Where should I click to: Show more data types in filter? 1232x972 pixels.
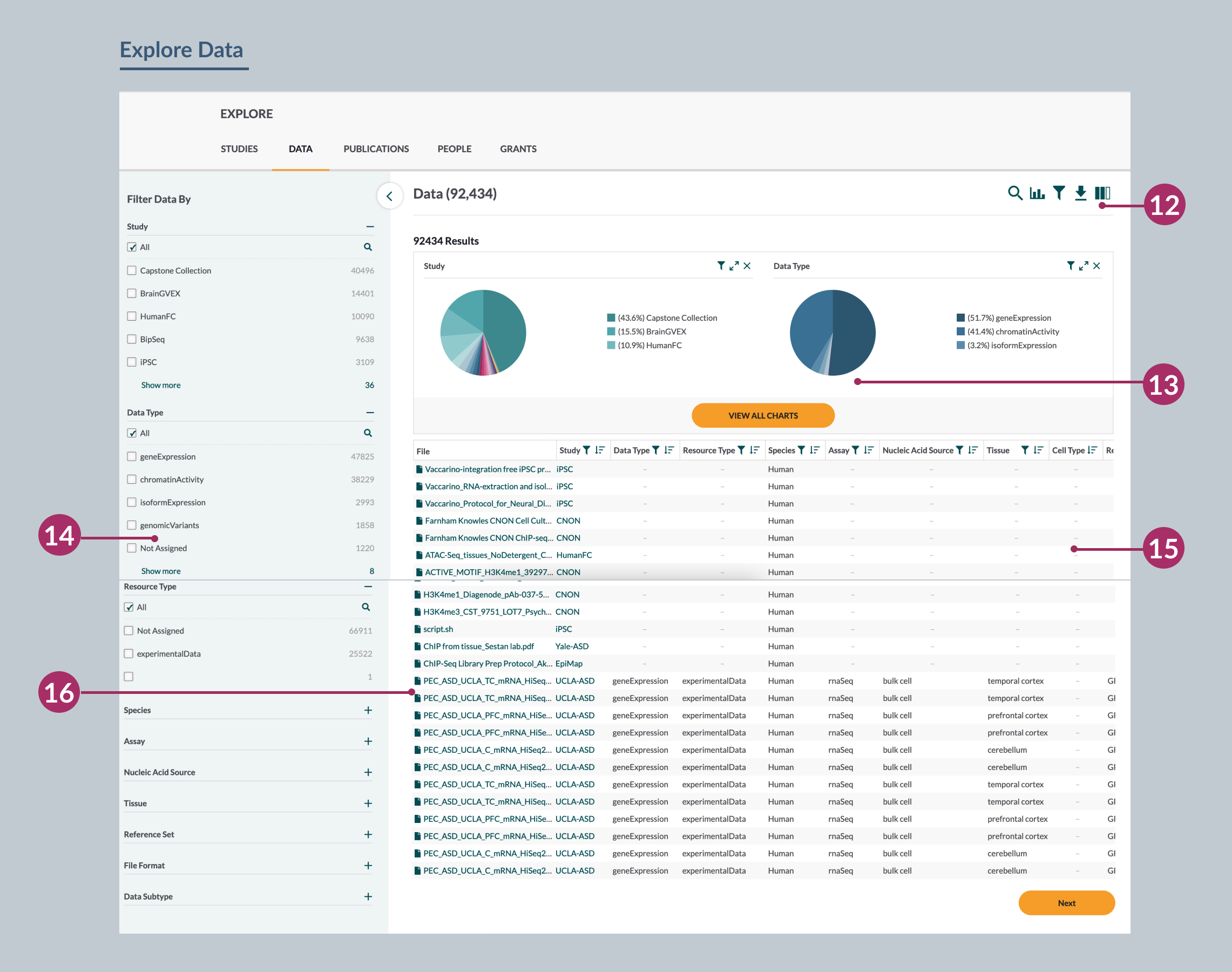click(x=161, y=571)
